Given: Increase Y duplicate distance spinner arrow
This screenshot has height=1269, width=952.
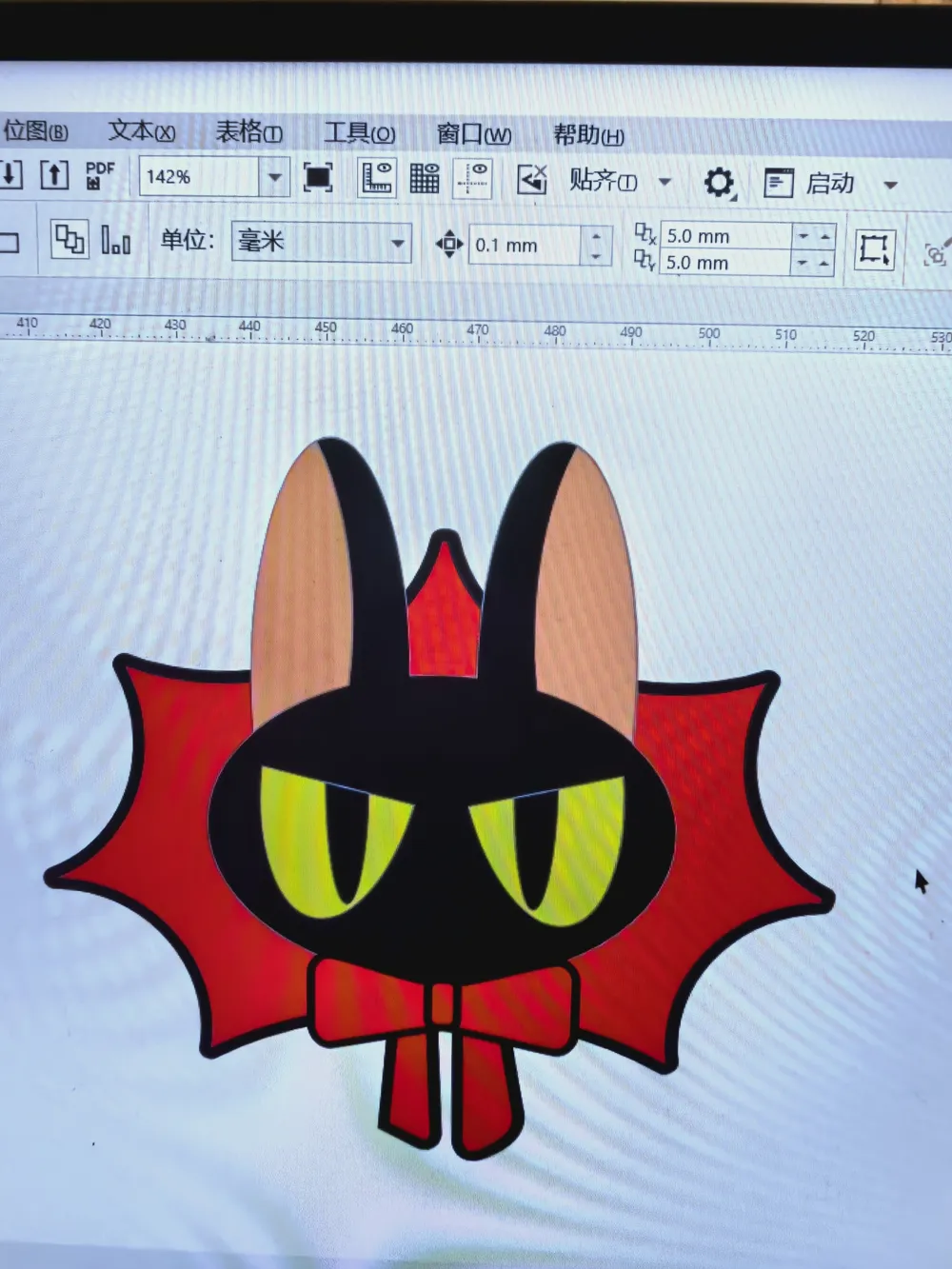Looking at the screenshot, I should tap(824, 263).
